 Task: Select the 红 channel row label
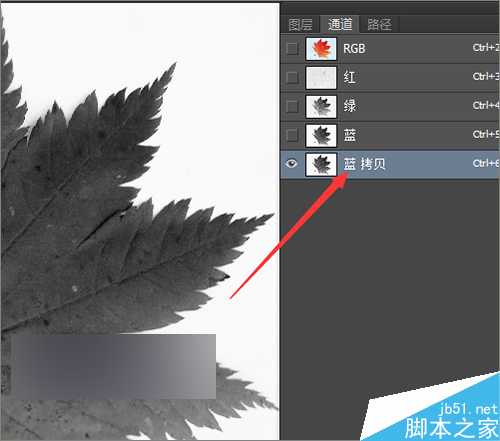(349, 78)
